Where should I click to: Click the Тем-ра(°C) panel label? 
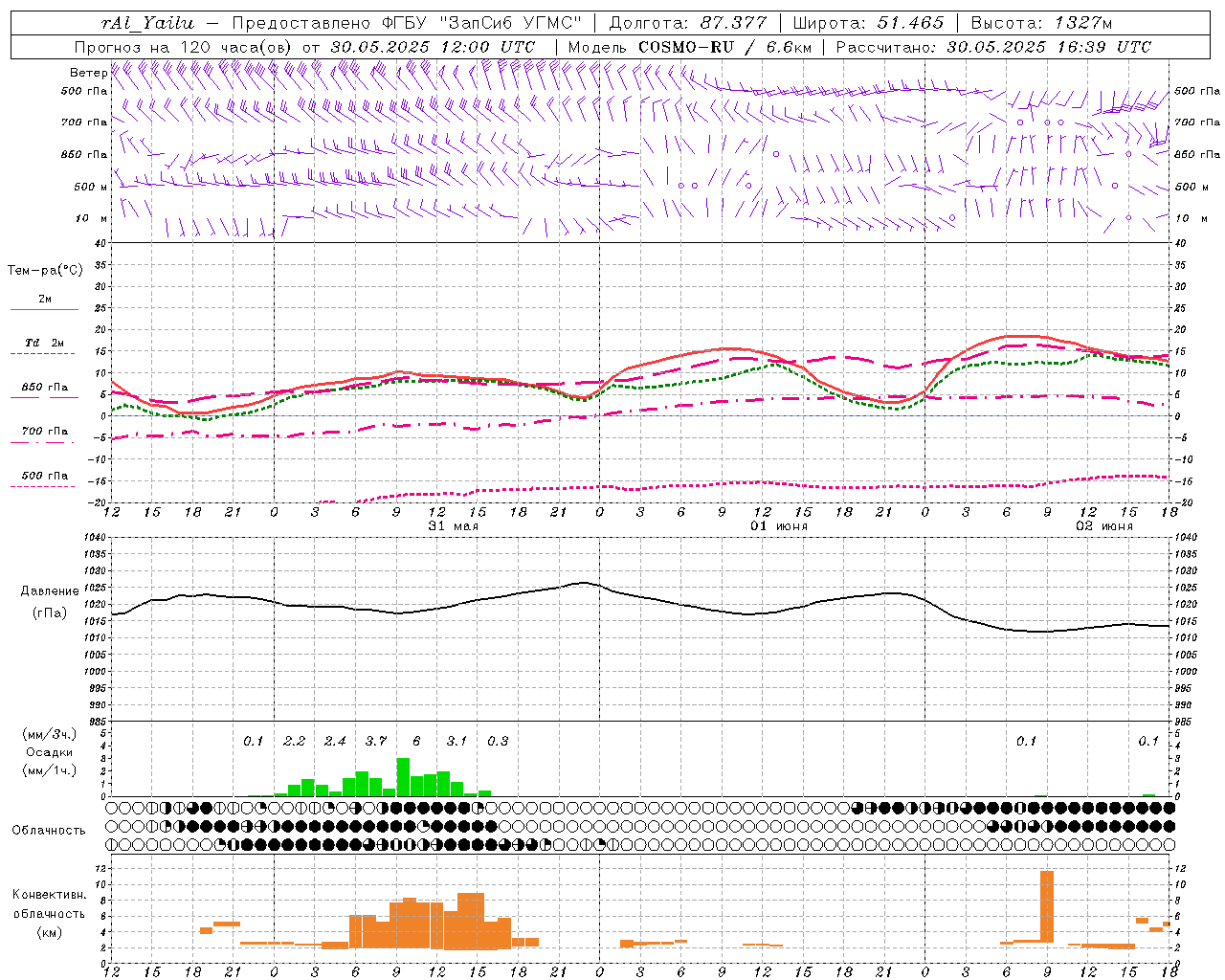pos(45,271)
